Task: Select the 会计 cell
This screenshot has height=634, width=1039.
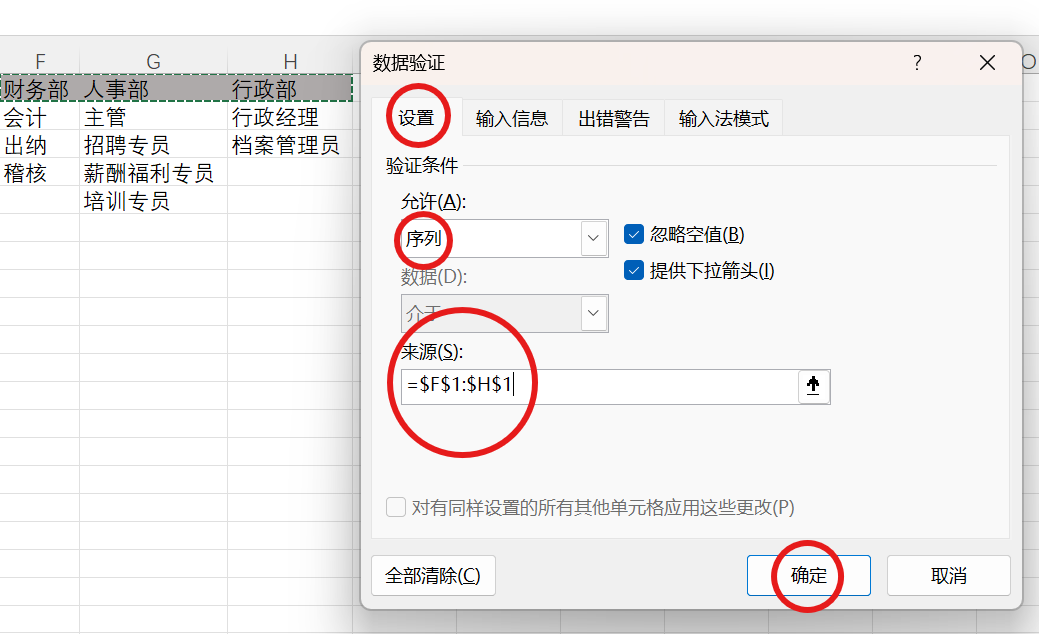Action: point(40,117)
